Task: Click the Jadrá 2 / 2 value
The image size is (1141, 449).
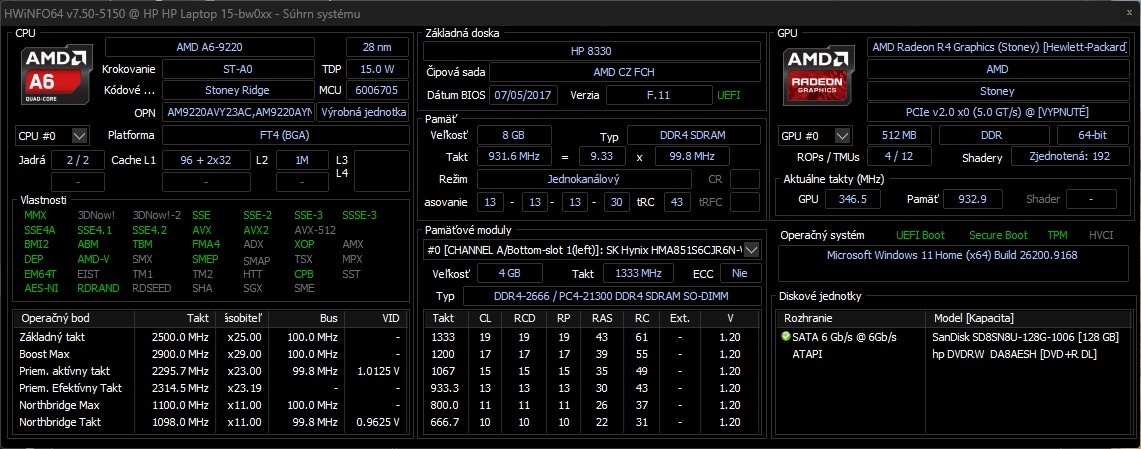Action: click(78, 160)
